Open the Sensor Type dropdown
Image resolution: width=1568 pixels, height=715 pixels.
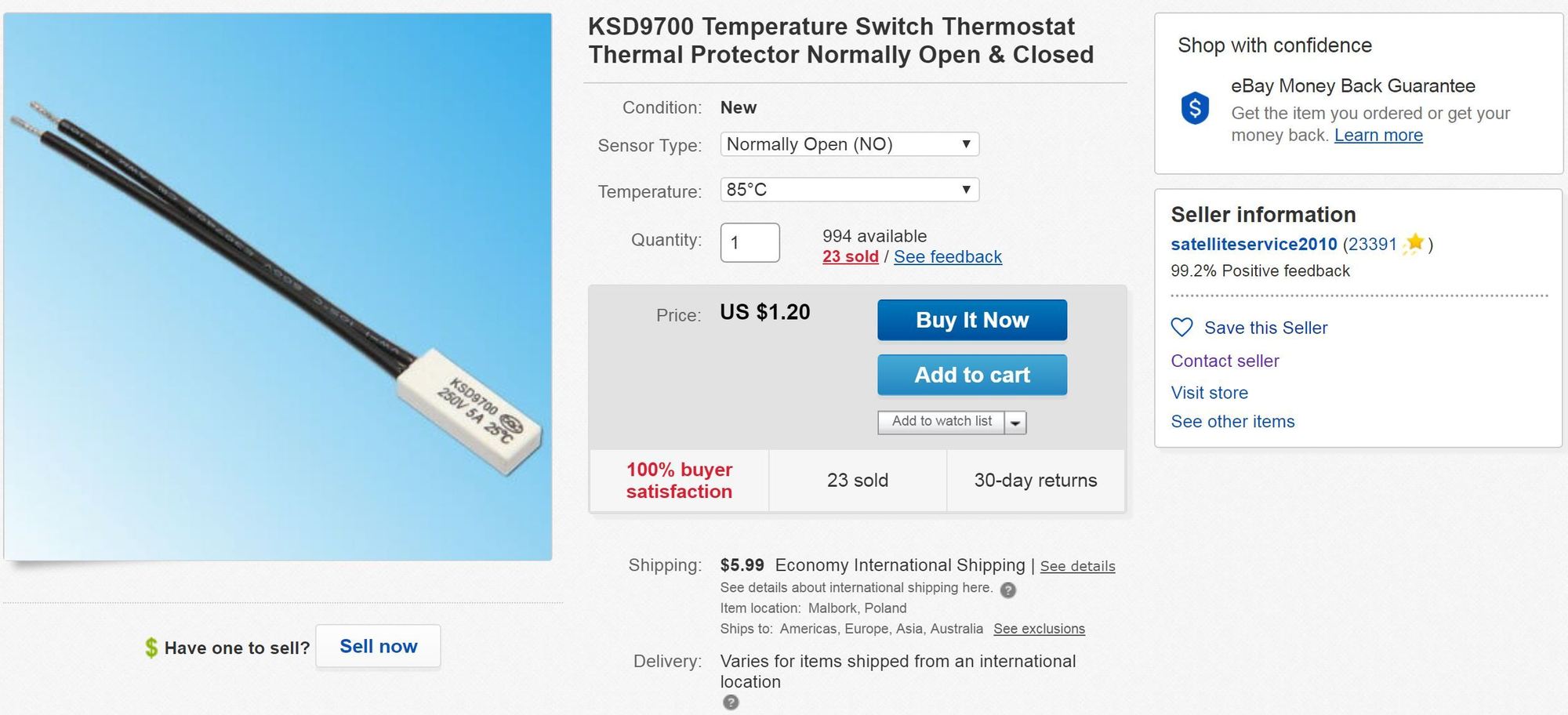tap(849, 144)
